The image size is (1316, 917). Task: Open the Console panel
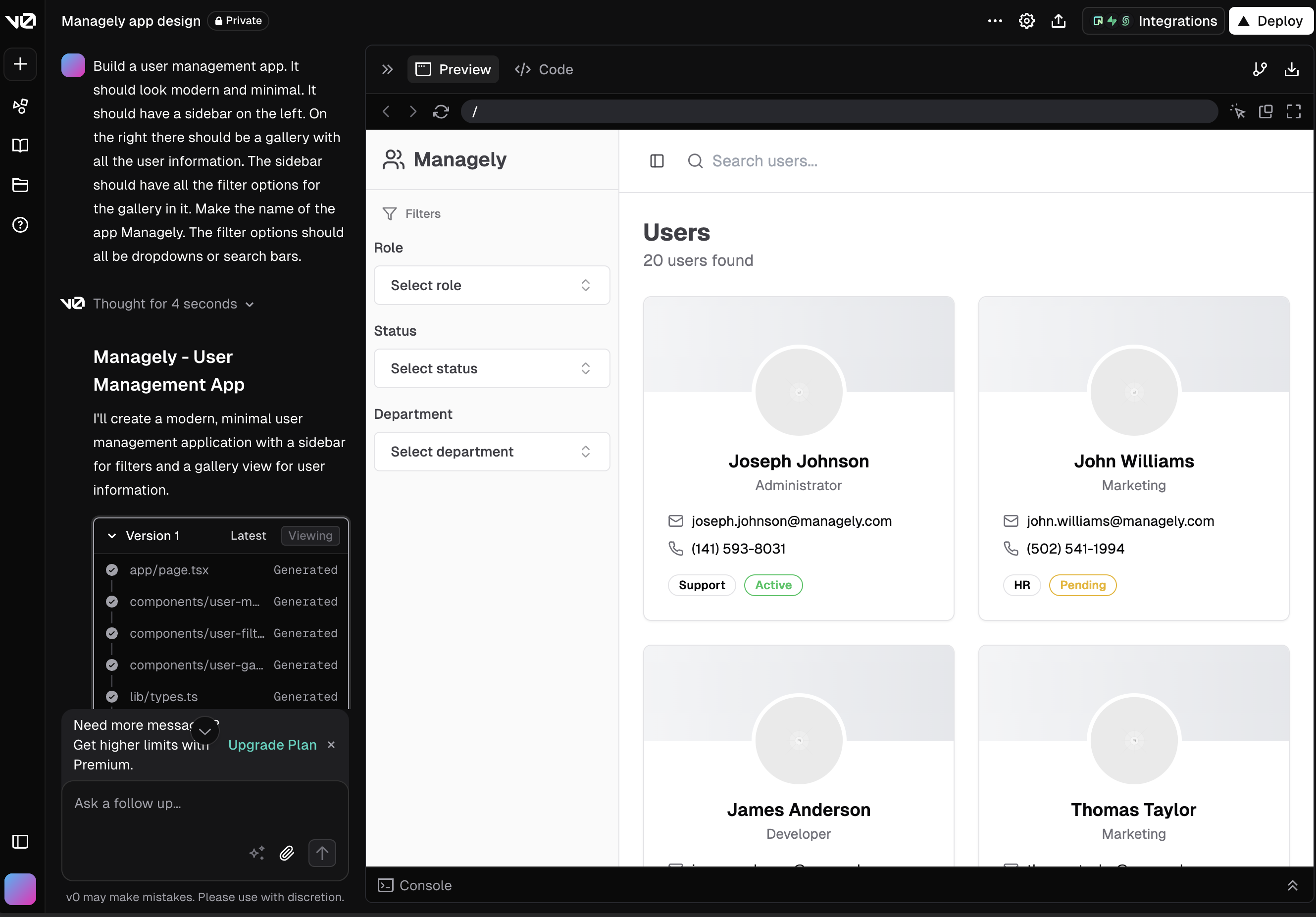coord(415,885)
